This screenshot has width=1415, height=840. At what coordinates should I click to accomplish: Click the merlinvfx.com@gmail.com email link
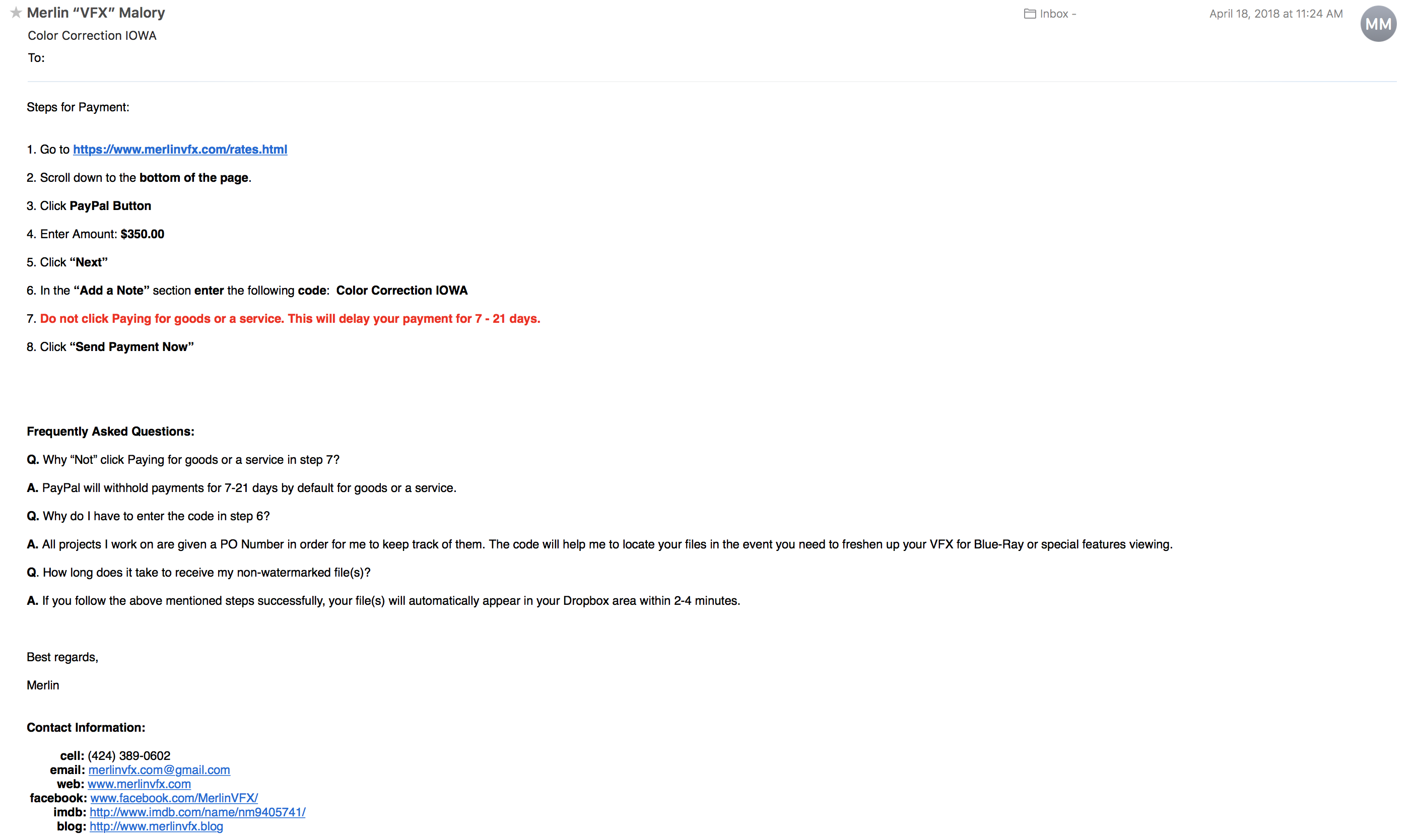coord(159,770)
